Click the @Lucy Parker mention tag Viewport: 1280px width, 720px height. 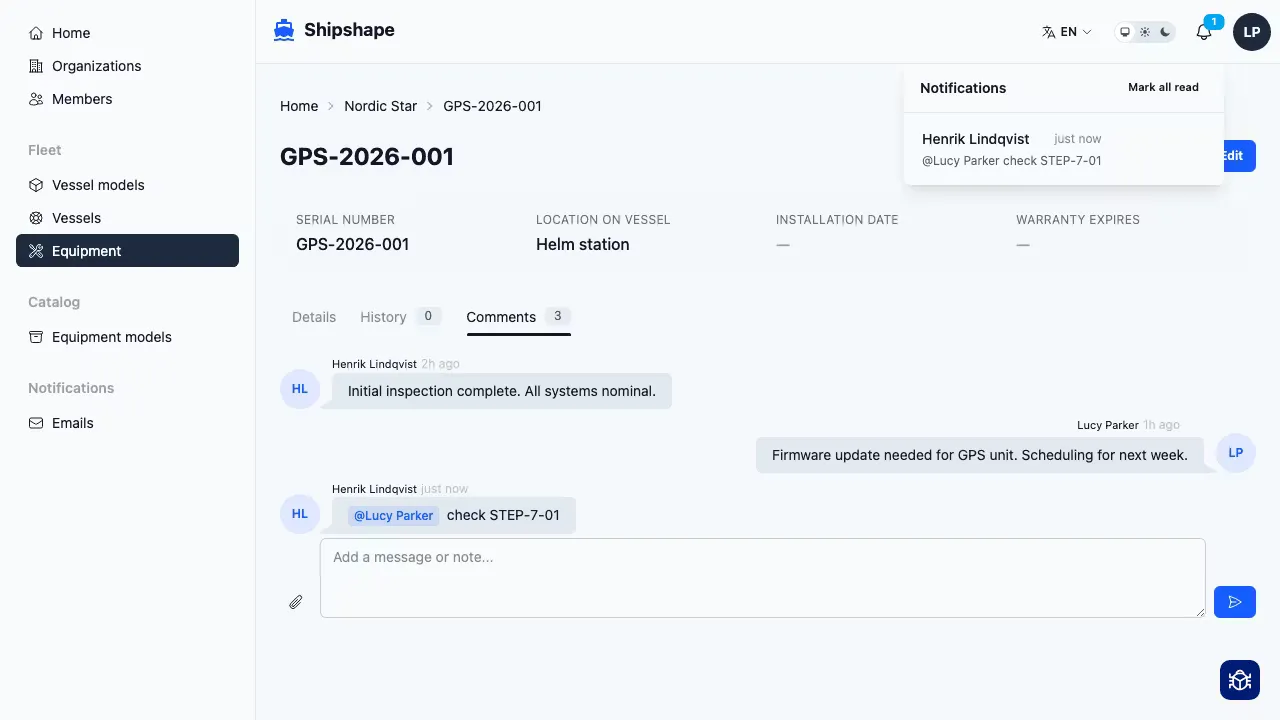(393, 516)
